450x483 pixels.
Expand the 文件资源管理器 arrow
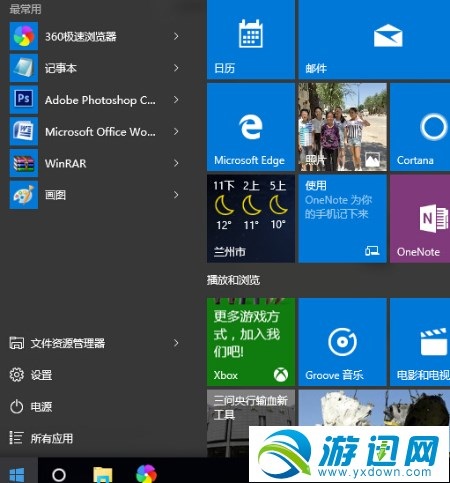pos(176,343)
